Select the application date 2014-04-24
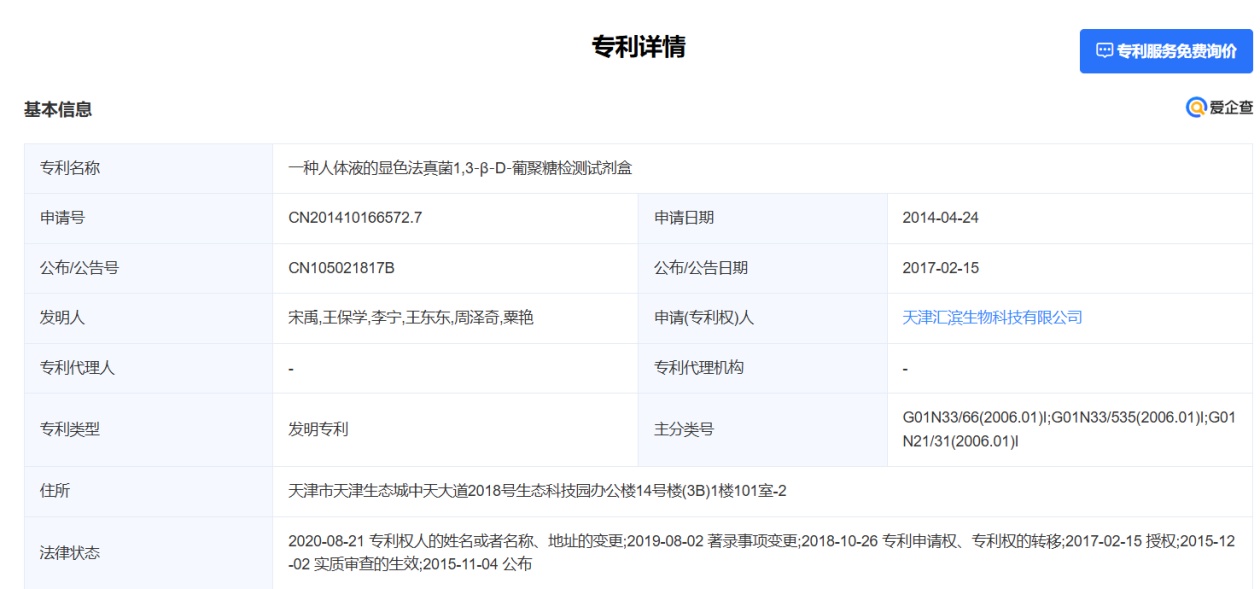 939,218
